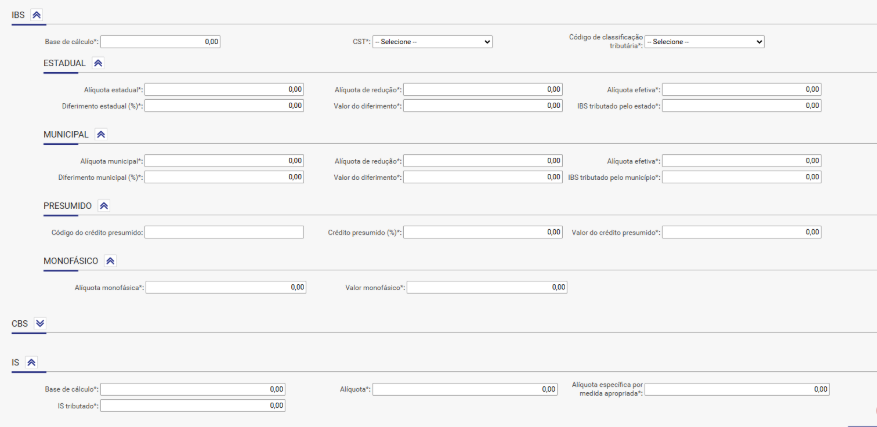Collapse the IBS section chevron
Viewport: 877px width, 427px height.
pos(37,15)
